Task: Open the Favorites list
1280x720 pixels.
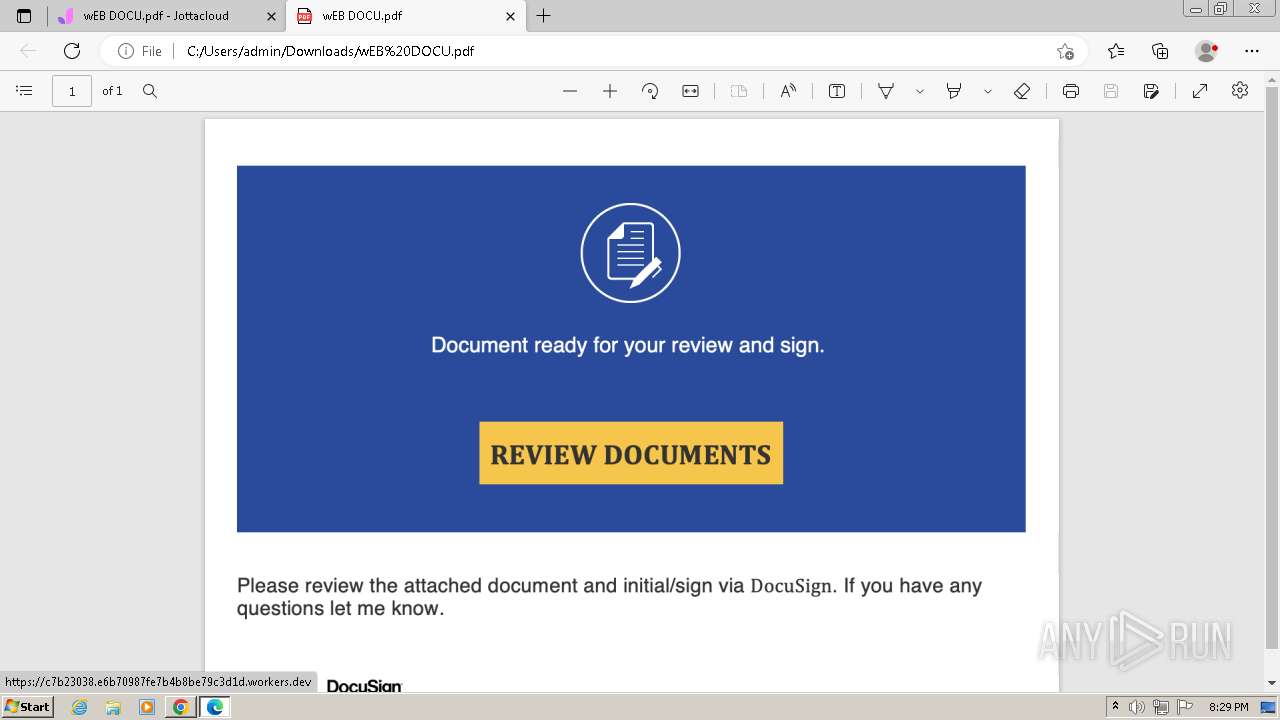Action: point(1116,51)
